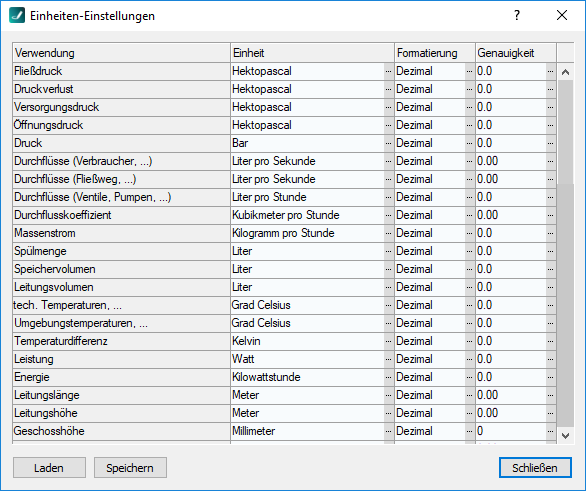The height and width of the screenshot is (491, 586).
Task: Open unit dropdown for Fließdruck row
Action: (389, 71)
